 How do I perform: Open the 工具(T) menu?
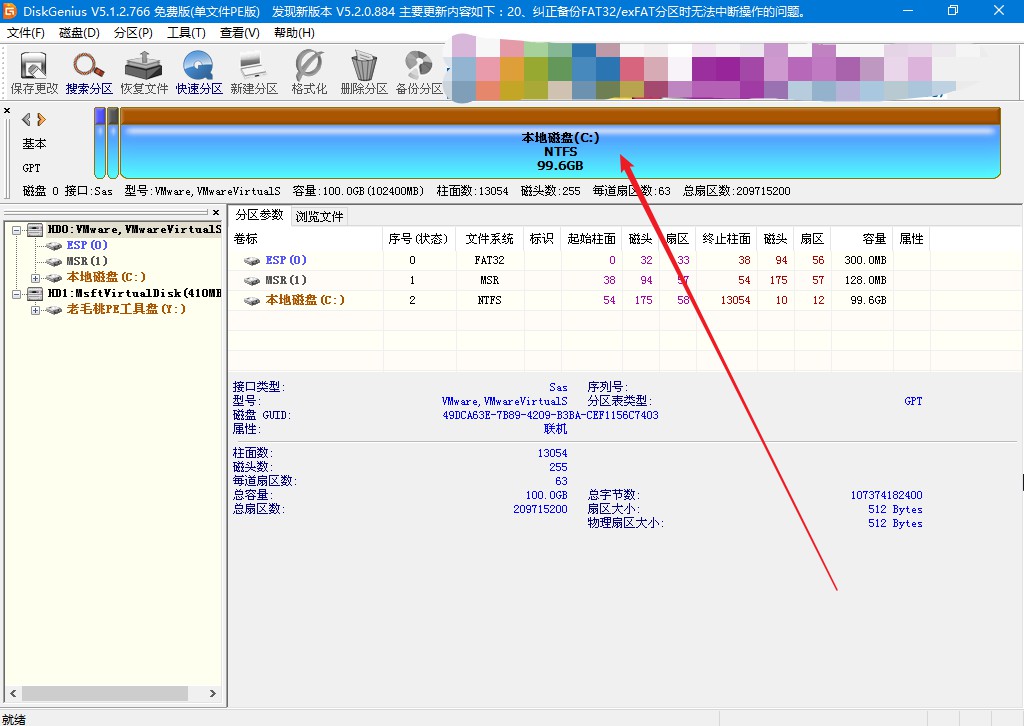click(x=186, y=33)
